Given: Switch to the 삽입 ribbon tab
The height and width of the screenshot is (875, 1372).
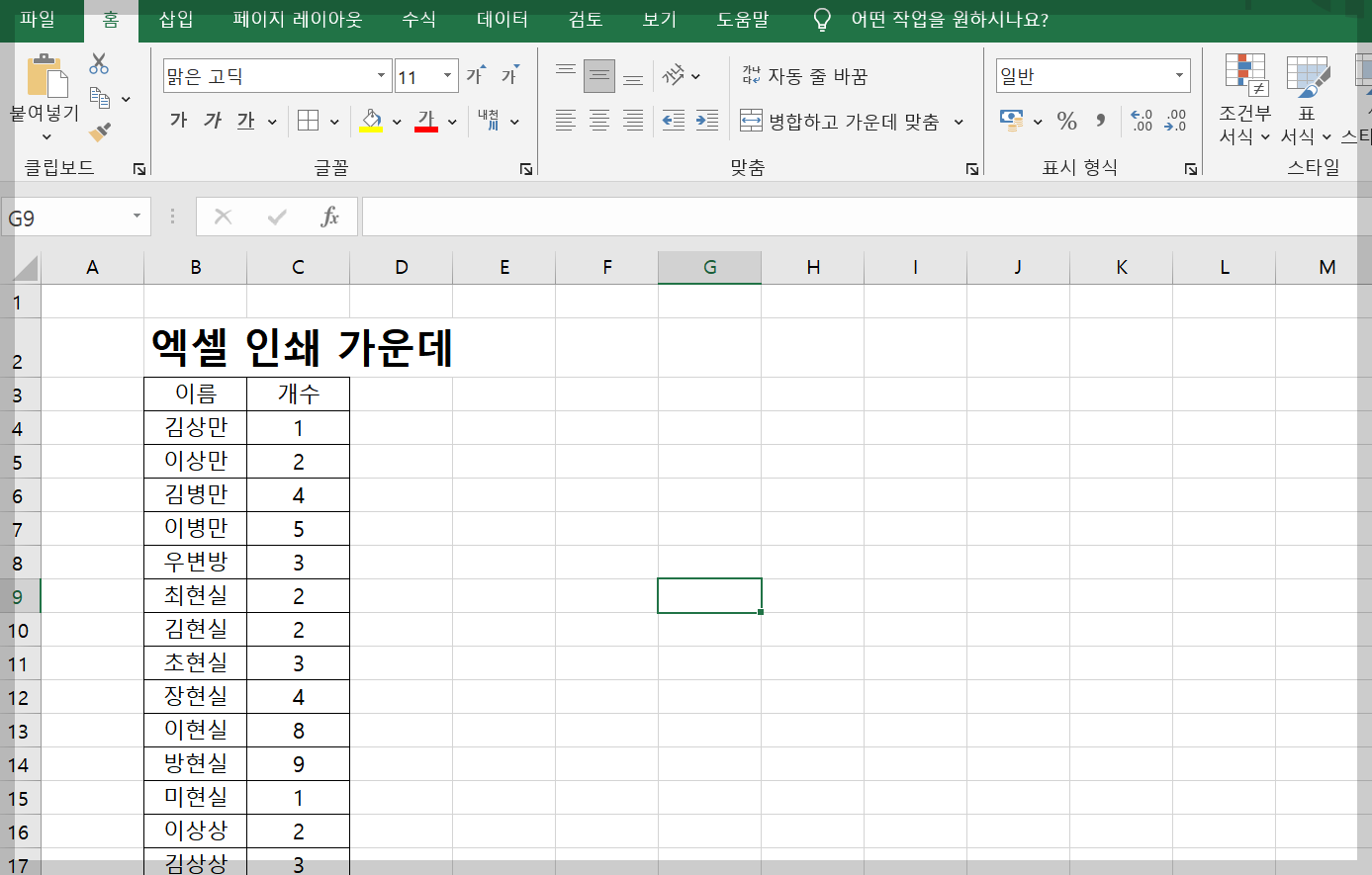Looking at the screenshot, I should pyautogui.click(x=175, y=20).
